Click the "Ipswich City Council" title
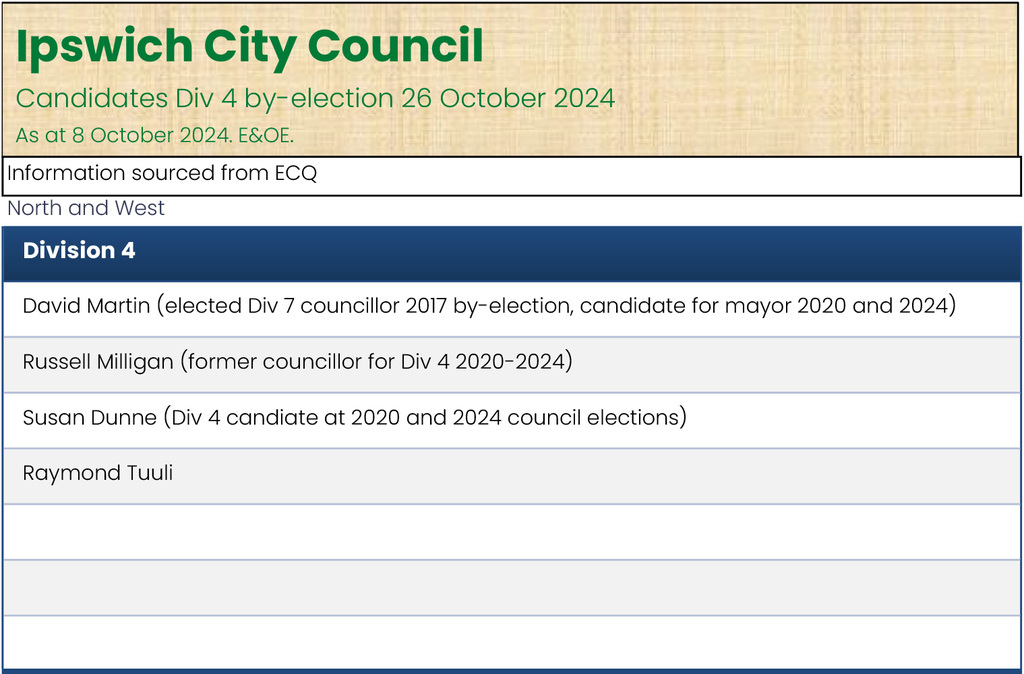The image size is (1024, 674). coord(250,46)
